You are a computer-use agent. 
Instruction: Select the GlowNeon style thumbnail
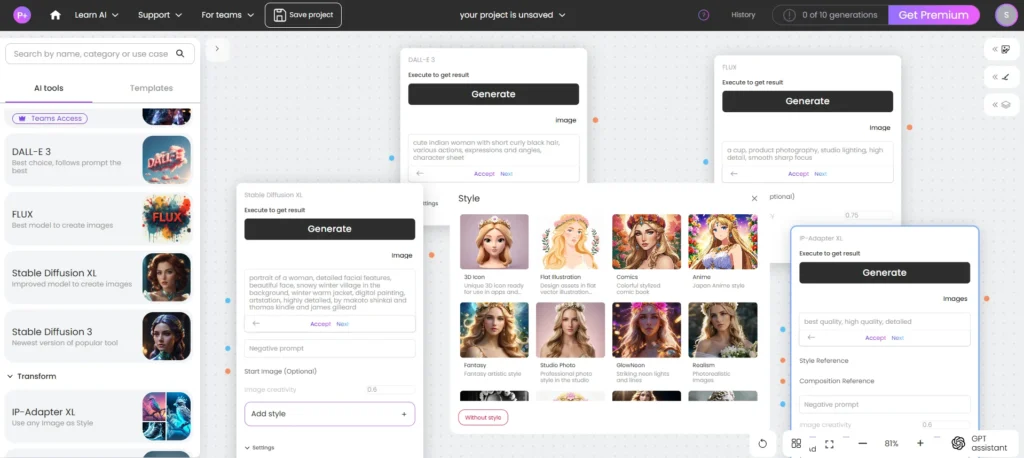point(647,330)
